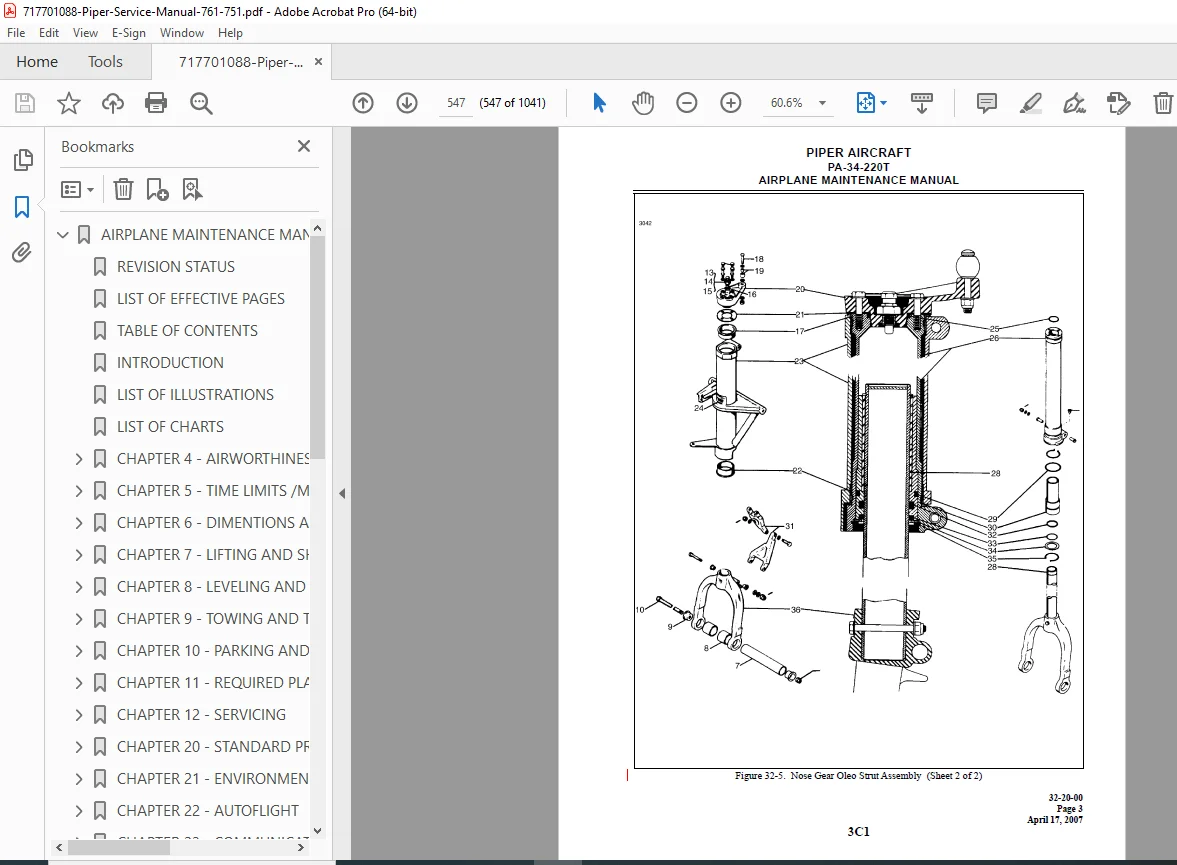Collapse the AIRPLANE MAINTENANCE MANUAL bookmark
The height and width of the screenshot is (865, 1177).
pyautogui.click(x=63, y=235)
